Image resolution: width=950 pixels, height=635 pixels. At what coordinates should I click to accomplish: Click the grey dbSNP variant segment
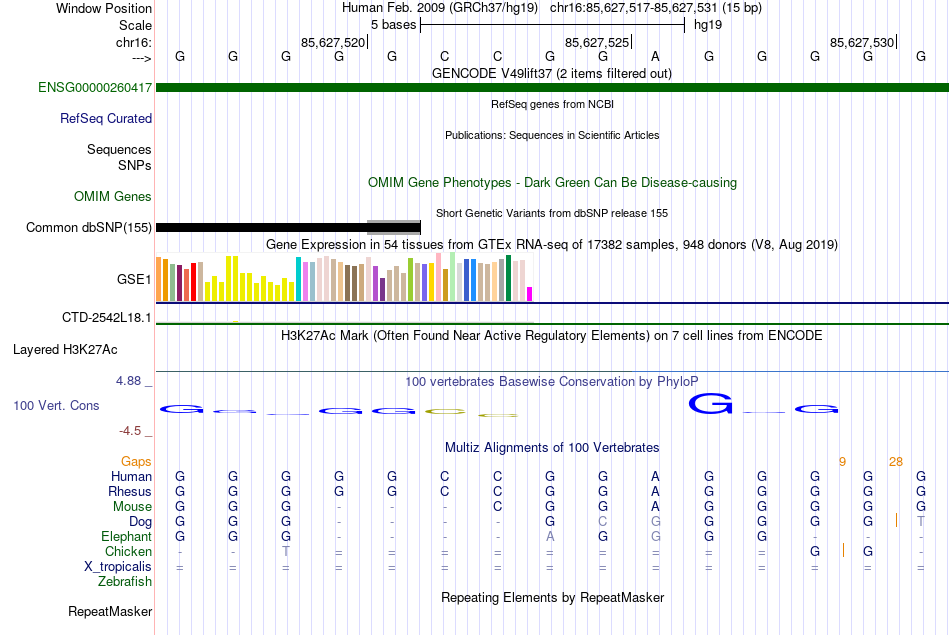[394, 227]
